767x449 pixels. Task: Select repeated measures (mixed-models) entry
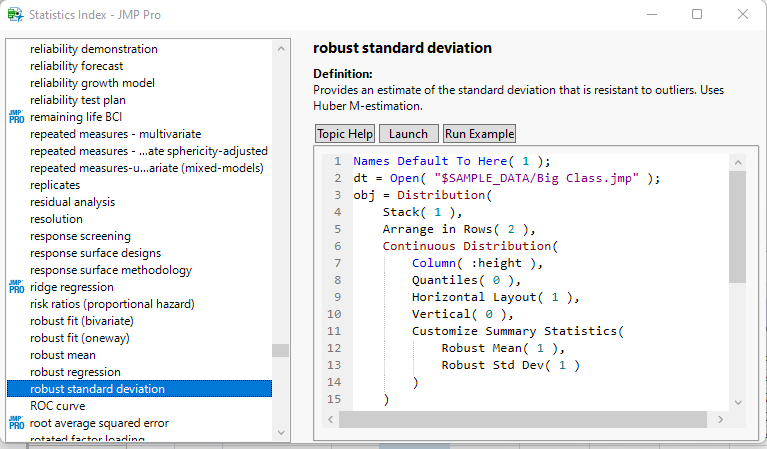(x=147, y=168)
